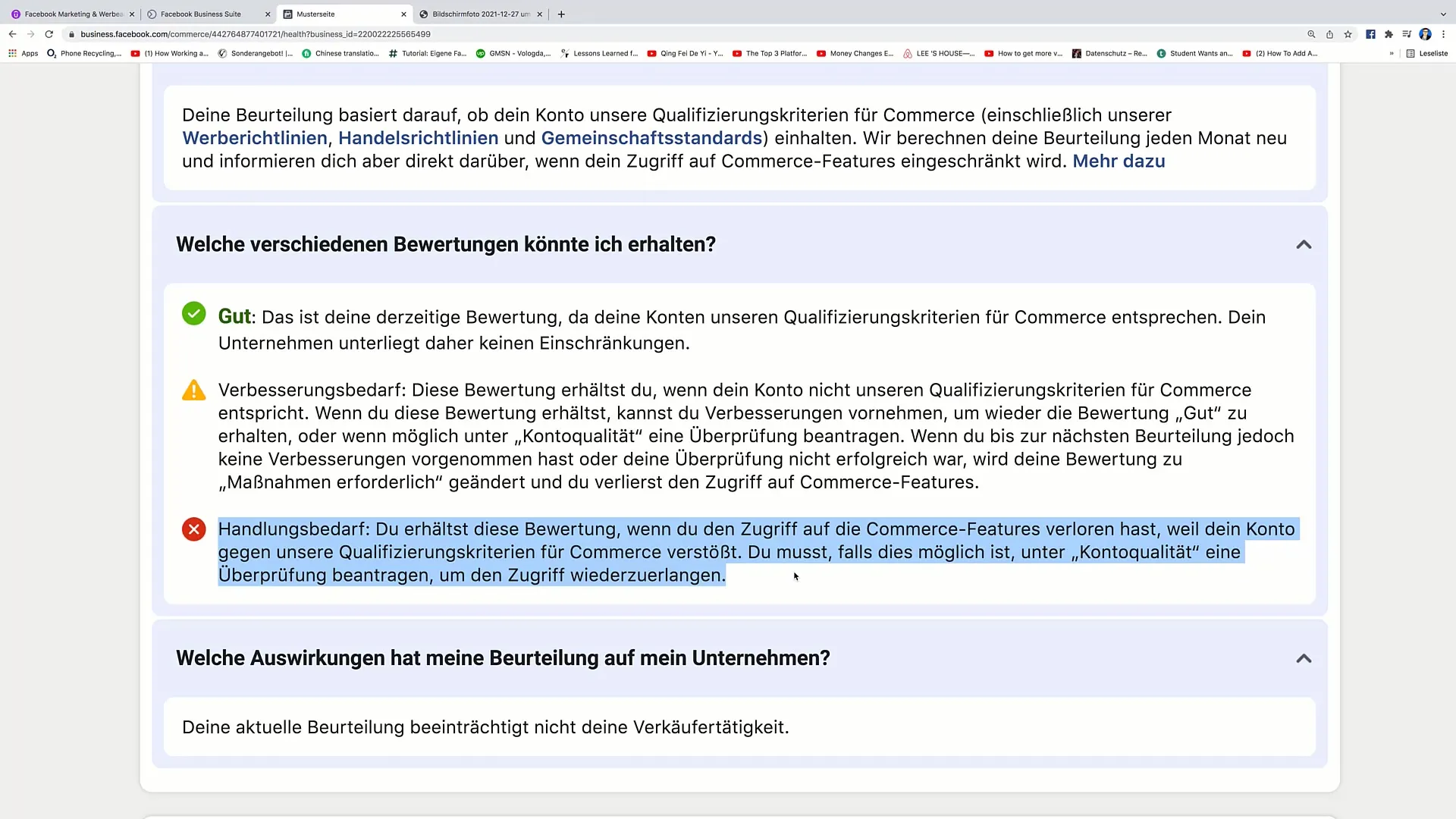
Task: Open the Leseliste reading list button
Action: 1426,54
